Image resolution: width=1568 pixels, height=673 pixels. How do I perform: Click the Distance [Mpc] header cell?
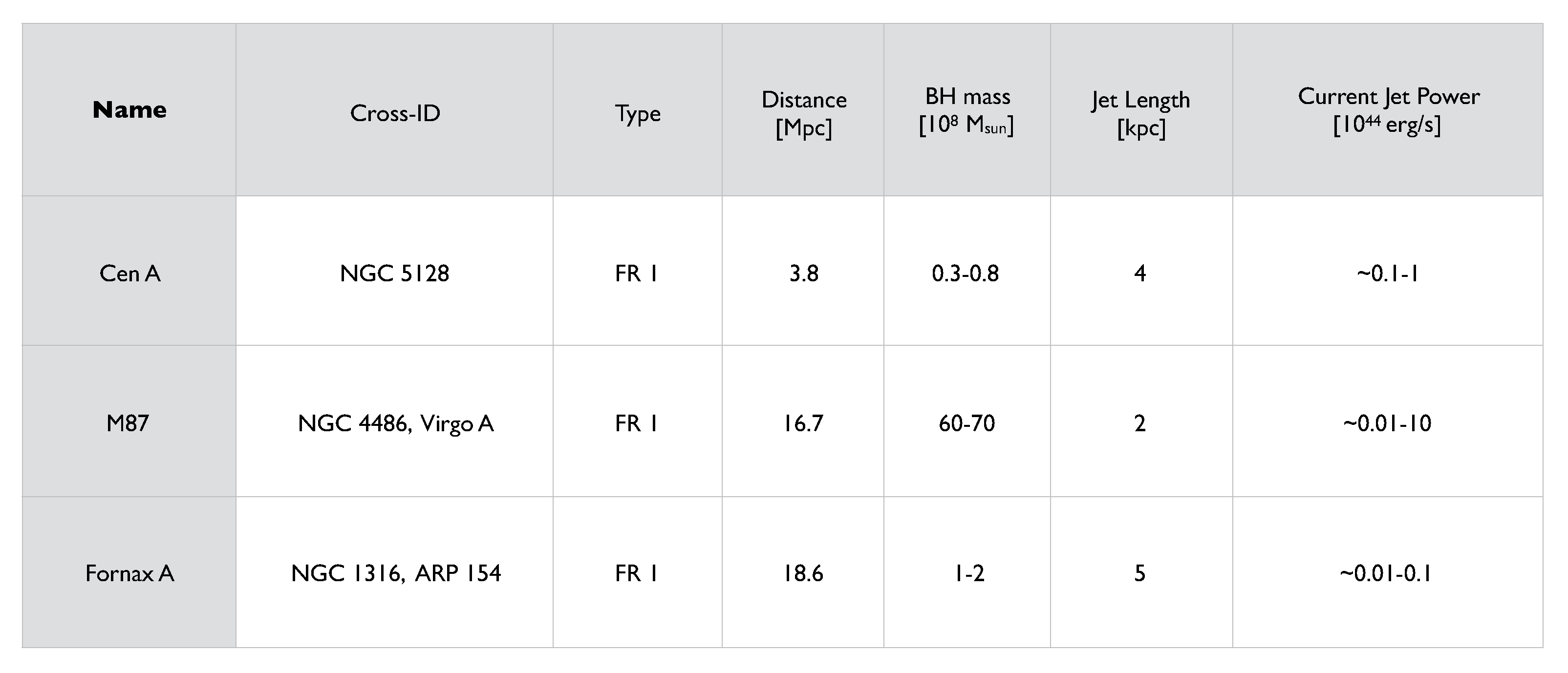803,113
